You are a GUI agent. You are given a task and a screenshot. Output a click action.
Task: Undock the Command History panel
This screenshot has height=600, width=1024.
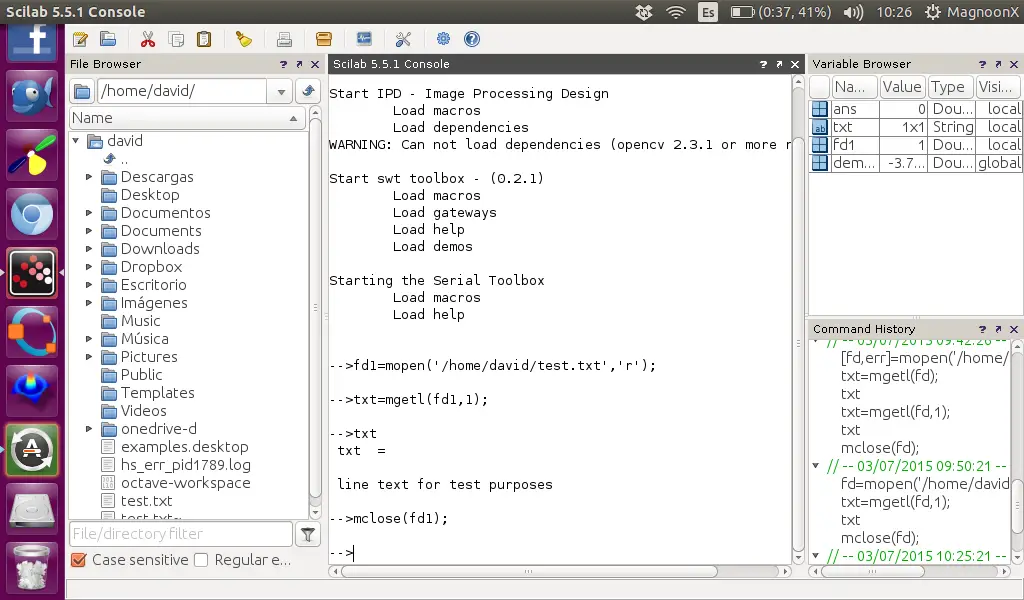tap(998, 329)
